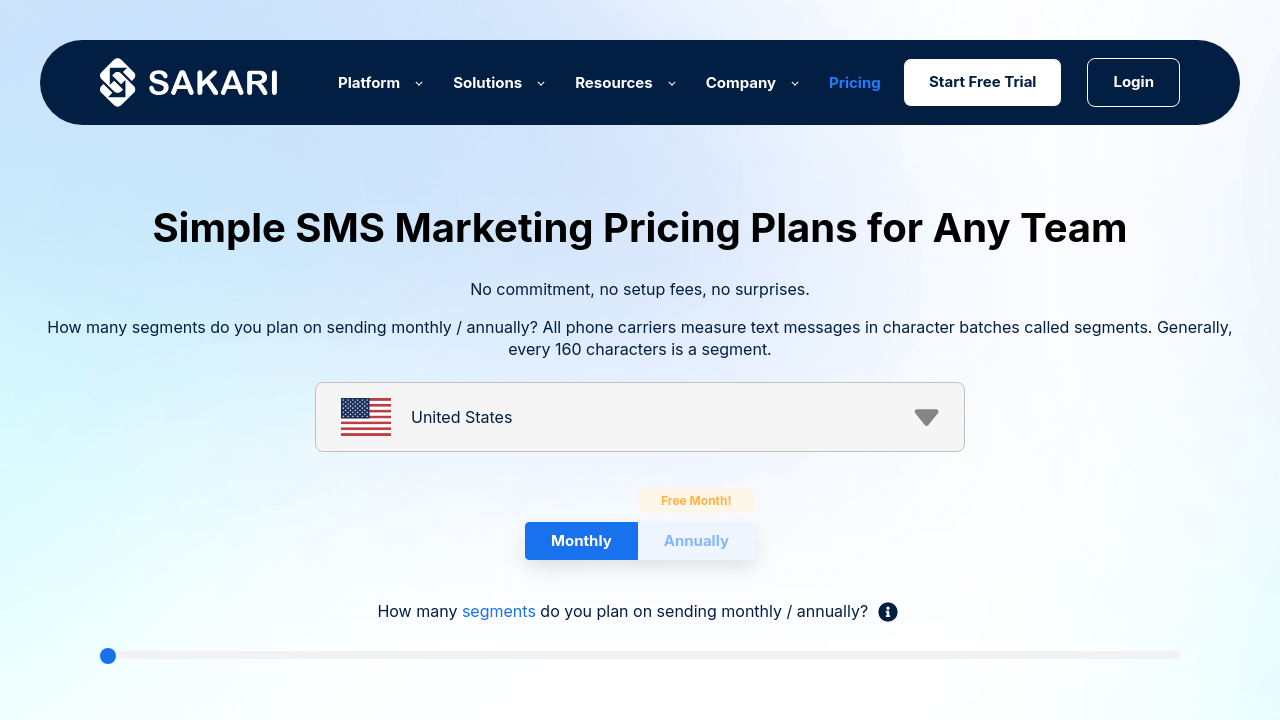The width and height of the screenshot is (1280, 720).
Task: Click the Sakari logo icon
Action: (x=118, y=82)
